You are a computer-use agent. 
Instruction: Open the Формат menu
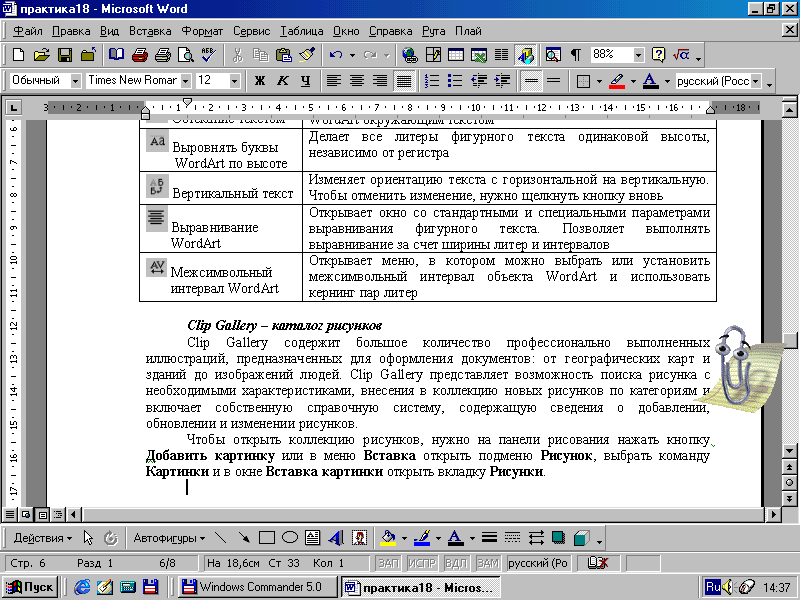[203, 31]
